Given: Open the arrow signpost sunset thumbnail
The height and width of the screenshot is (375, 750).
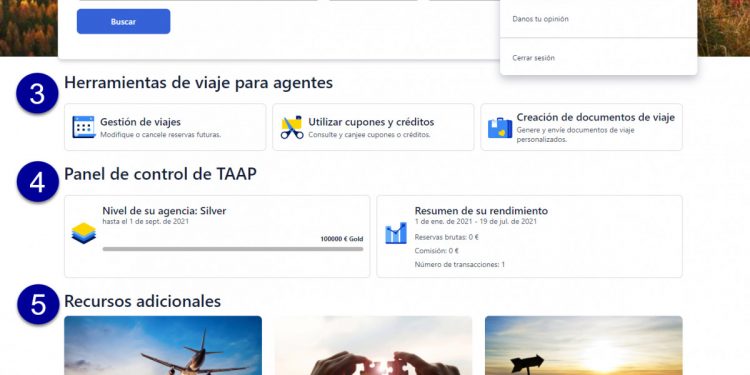Looking at the screenshot, I should coord(584,345).
